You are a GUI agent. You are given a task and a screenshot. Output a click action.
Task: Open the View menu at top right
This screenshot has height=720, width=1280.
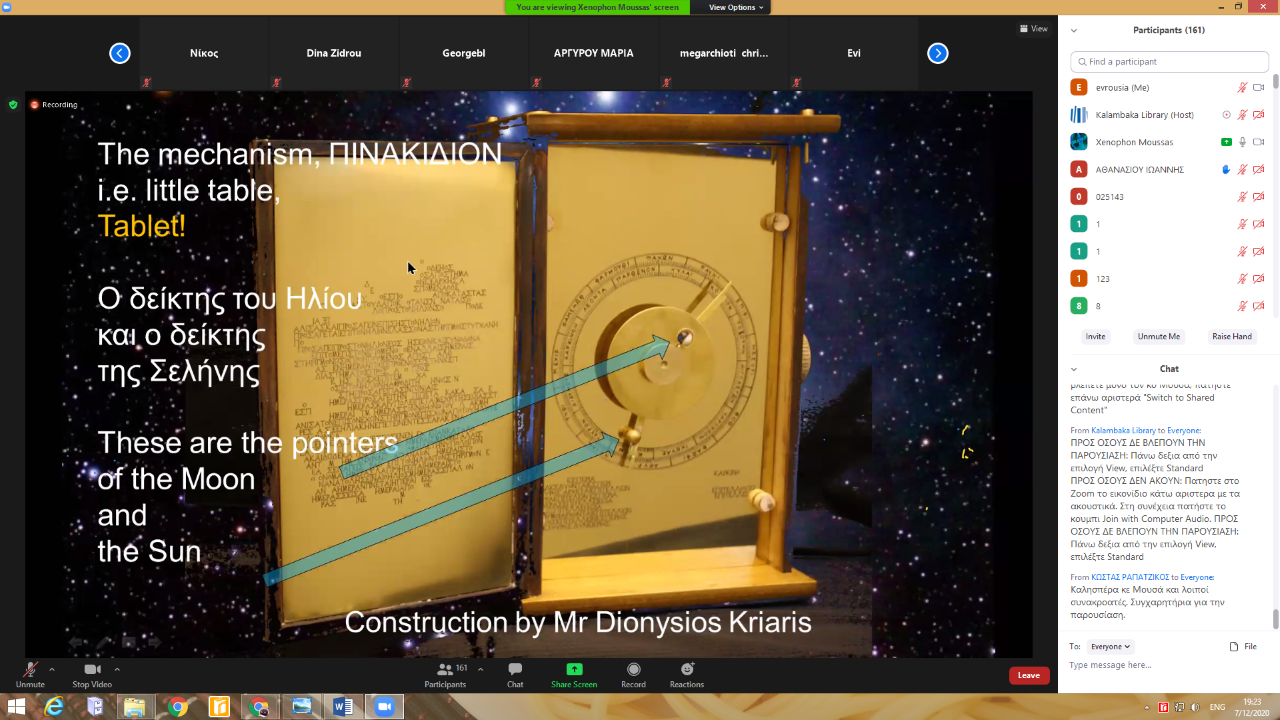(x=1034, y=29)
